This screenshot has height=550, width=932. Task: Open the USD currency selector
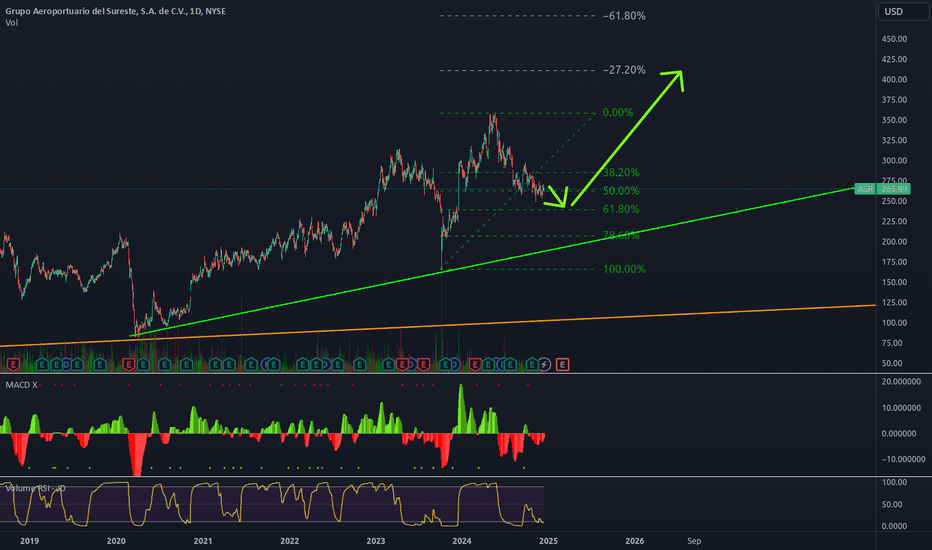903,11
